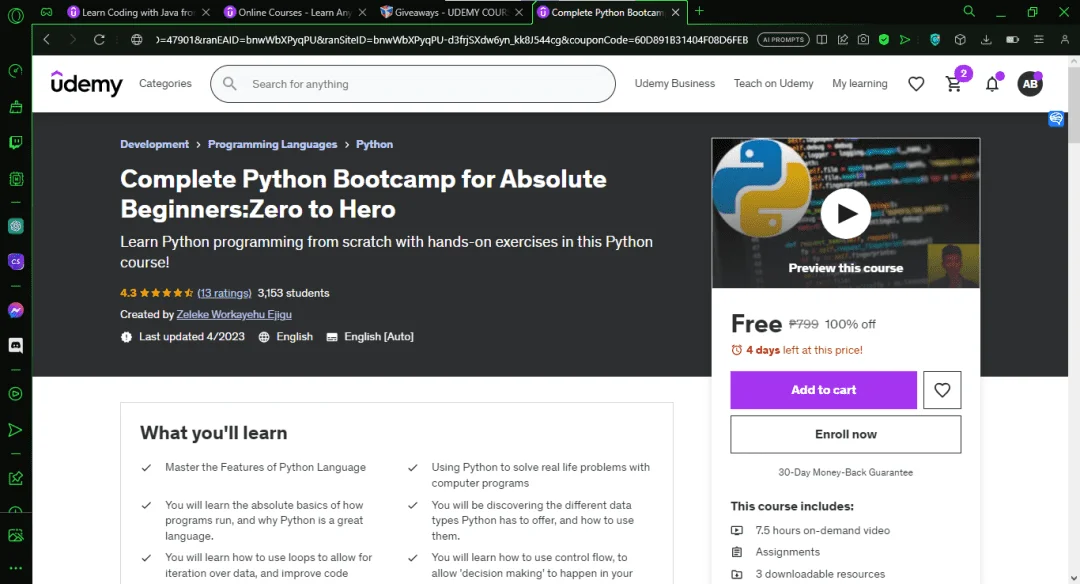The width and height of the screenshot is (1080, 584).
Task: Open the Opera GX main menu logo
Action: click(x=15, y=14)
